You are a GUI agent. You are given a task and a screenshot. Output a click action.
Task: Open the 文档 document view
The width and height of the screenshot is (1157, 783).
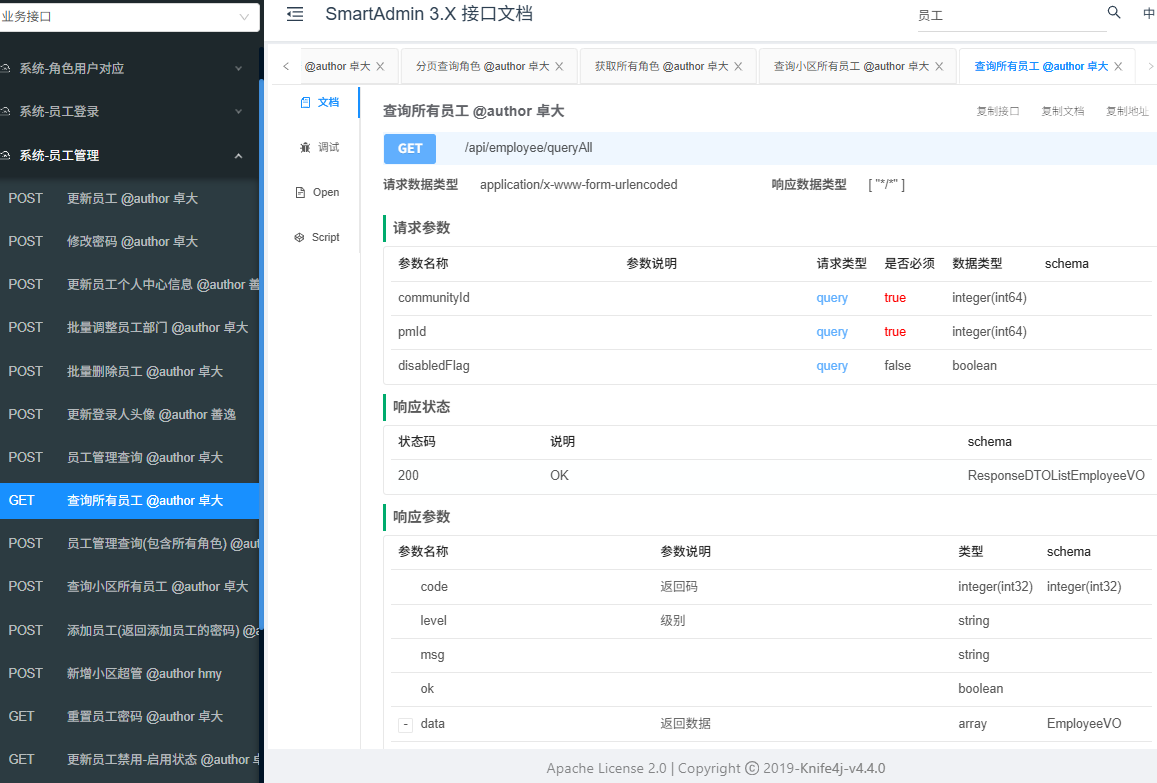(x=320, y=103)
